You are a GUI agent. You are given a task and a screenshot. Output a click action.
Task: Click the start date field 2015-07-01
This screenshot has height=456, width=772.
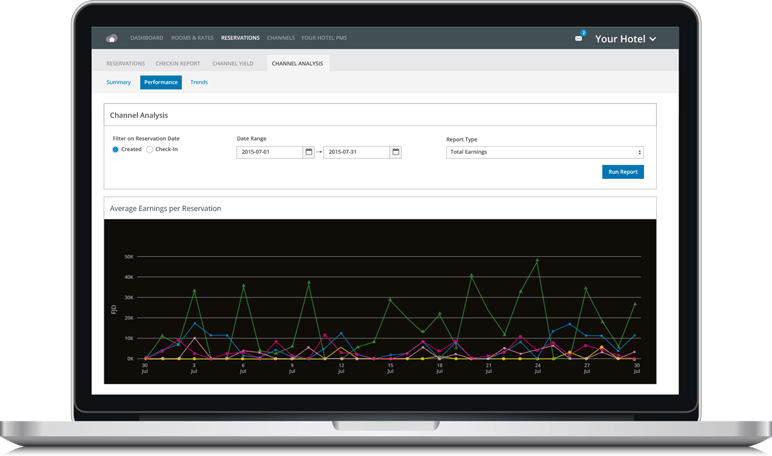[269, 152]
